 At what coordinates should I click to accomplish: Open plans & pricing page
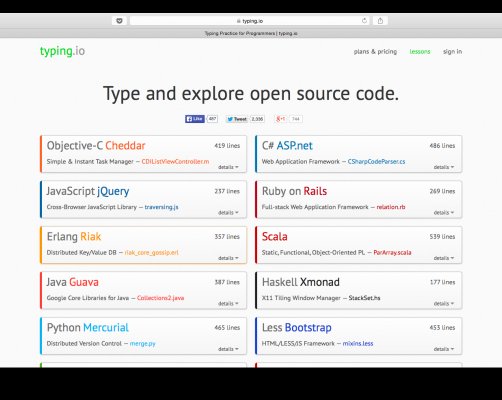click(375, 51)
